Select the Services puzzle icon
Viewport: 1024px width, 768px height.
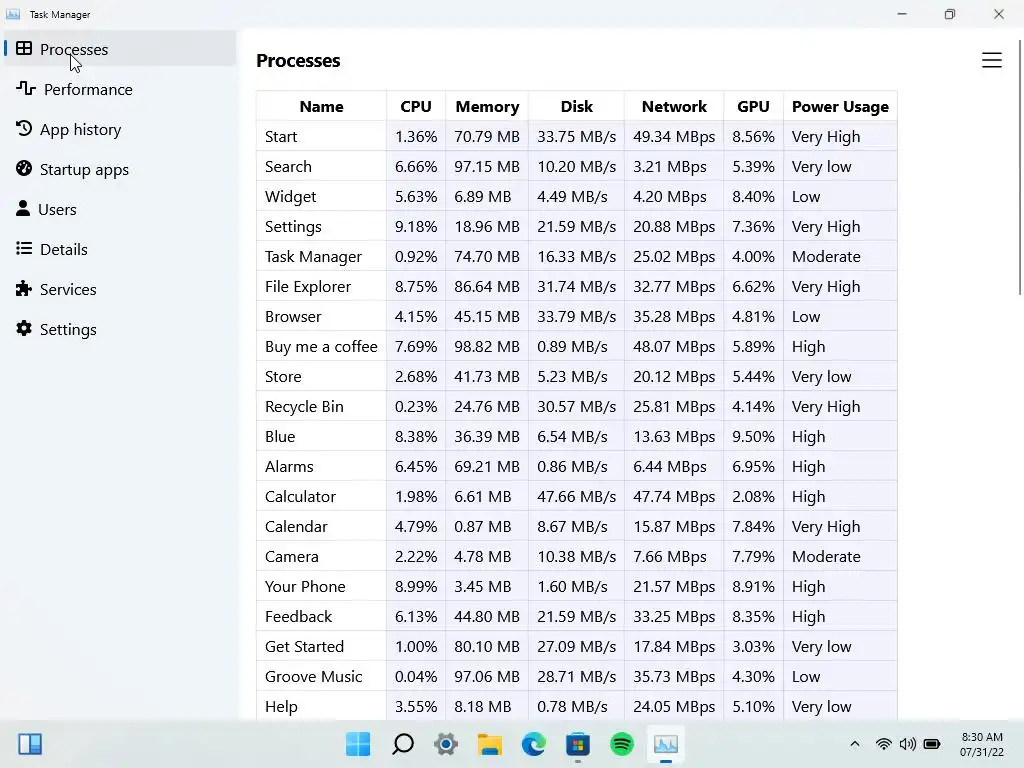click(x=24, y=289)
